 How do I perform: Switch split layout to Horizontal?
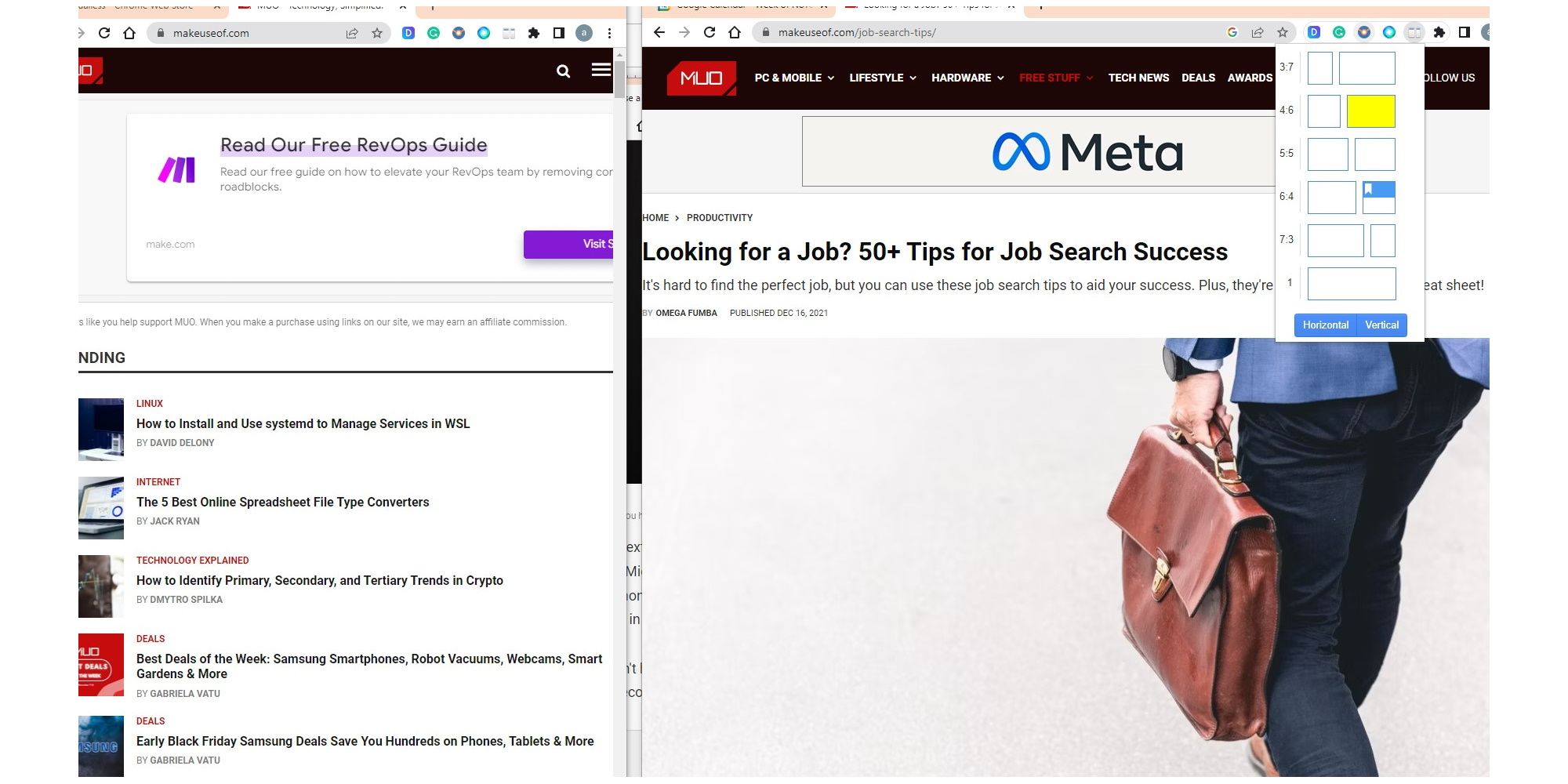(x=1325, y=325)
